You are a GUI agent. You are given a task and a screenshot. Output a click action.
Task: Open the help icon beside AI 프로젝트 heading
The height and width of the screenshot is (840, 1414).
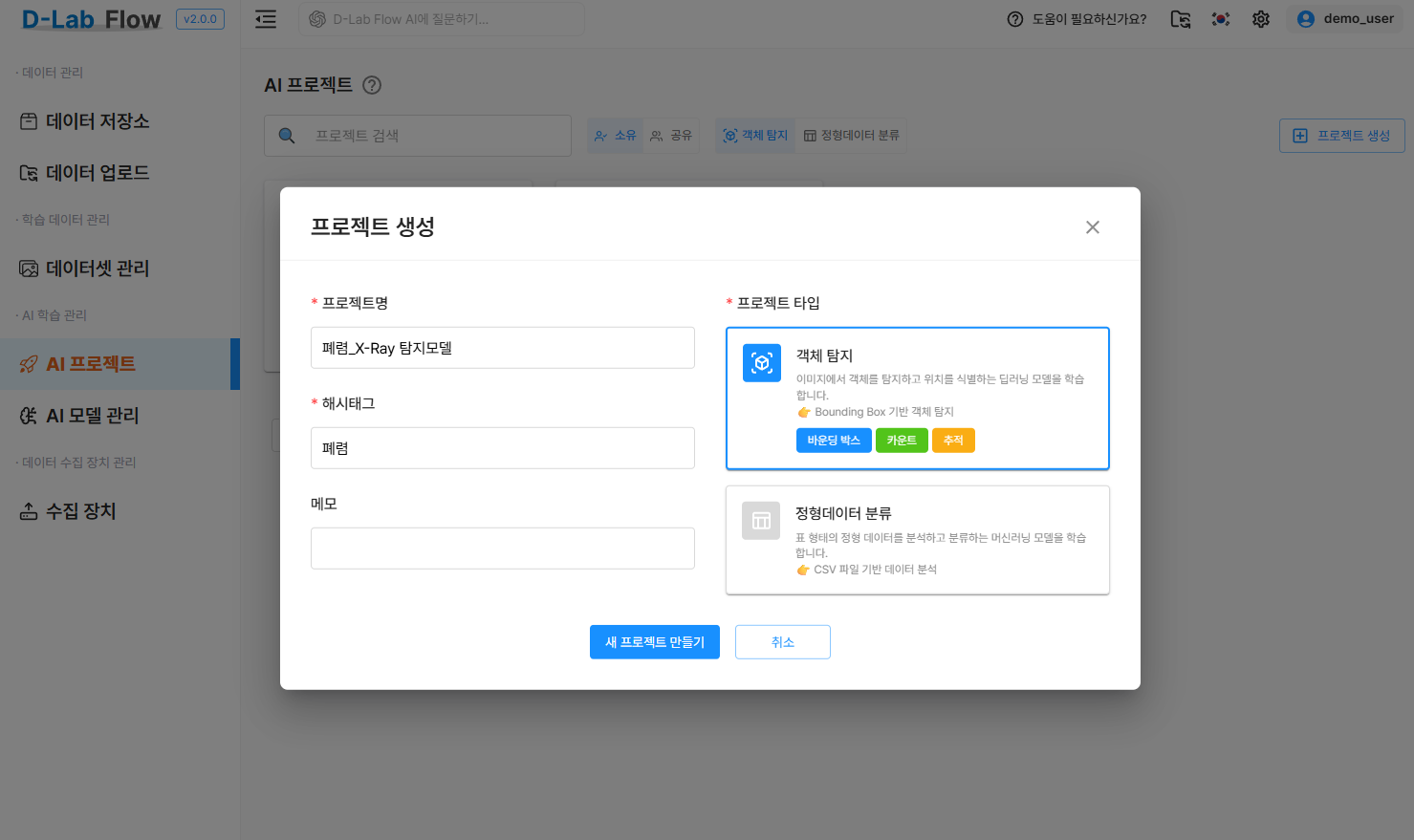pyautogui.click(x=372, y=85)
